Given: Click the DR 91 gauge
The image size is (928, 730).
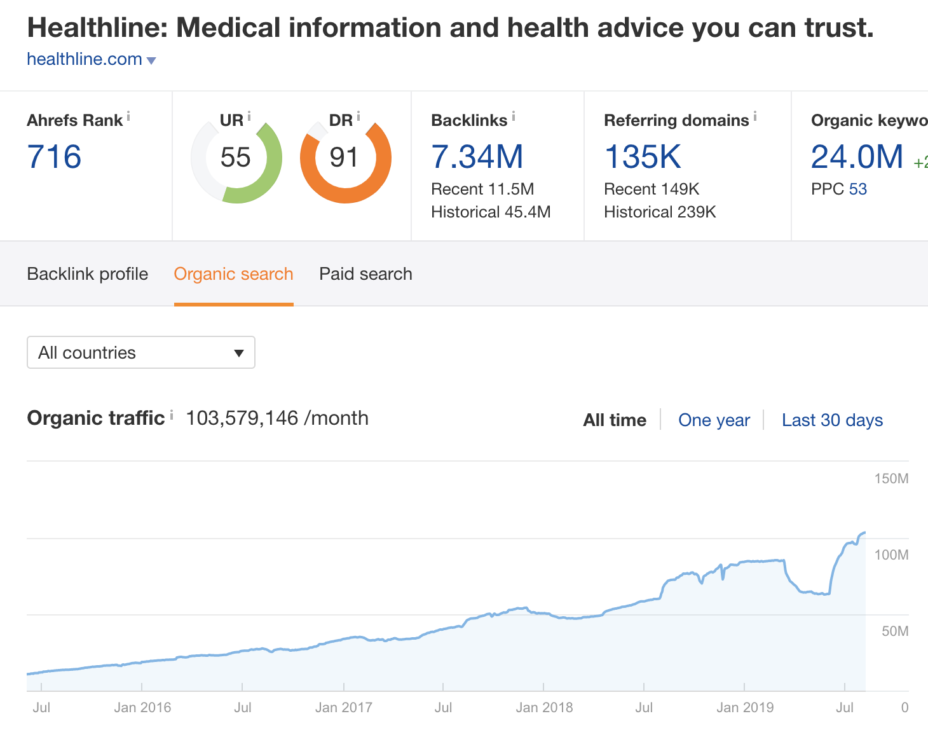Looking at the screenshot, I should point(345,158).
